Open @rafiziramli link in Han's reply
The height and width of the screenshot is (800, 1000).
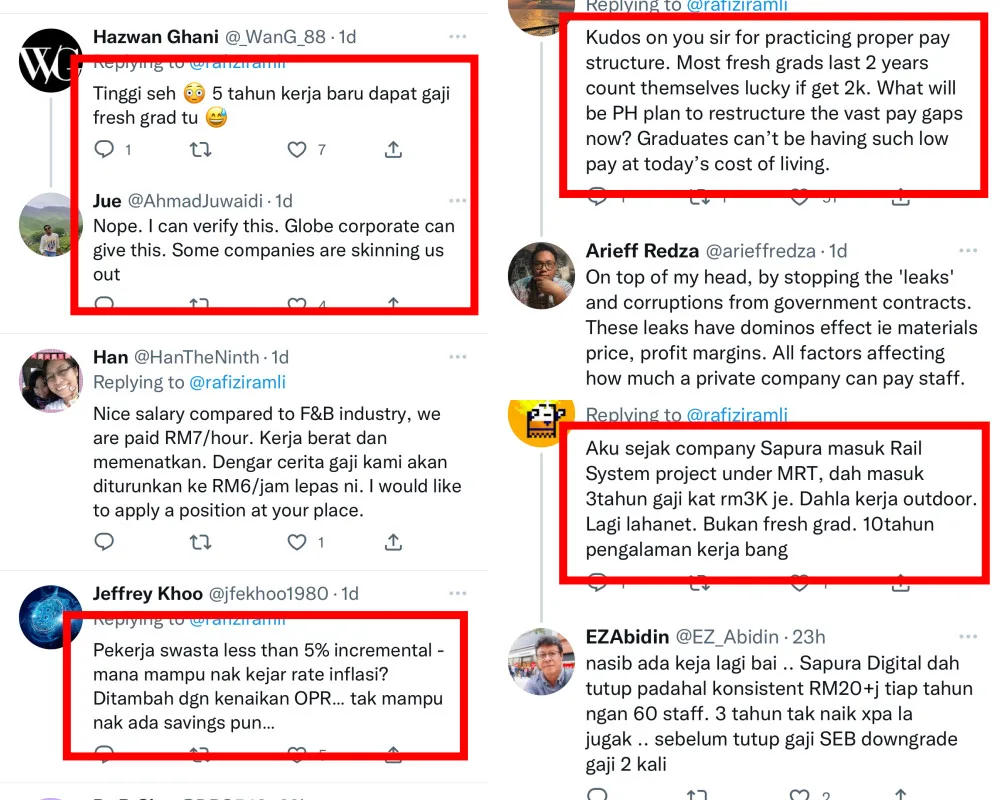coord(238,382)
